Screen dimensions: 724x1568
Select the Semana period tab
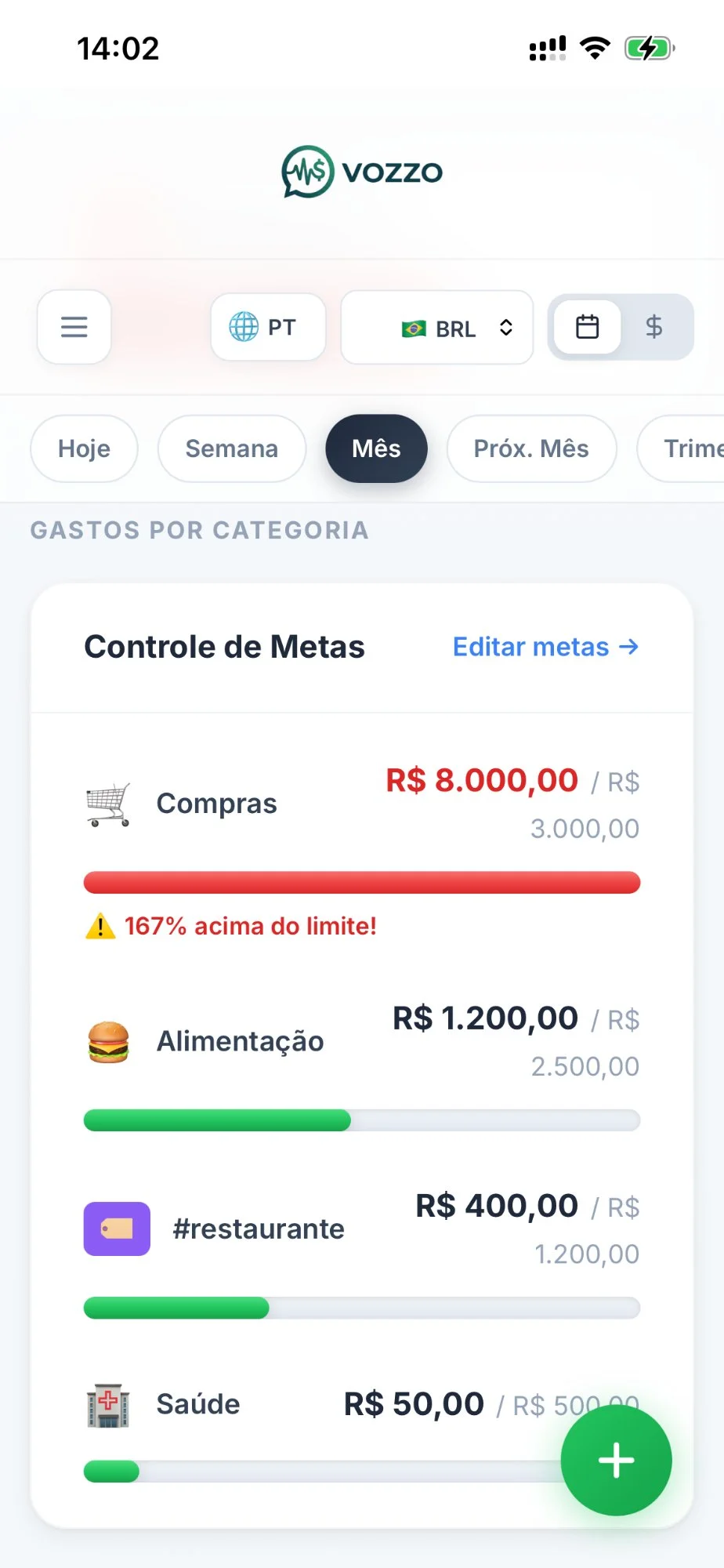click(231, 448)
